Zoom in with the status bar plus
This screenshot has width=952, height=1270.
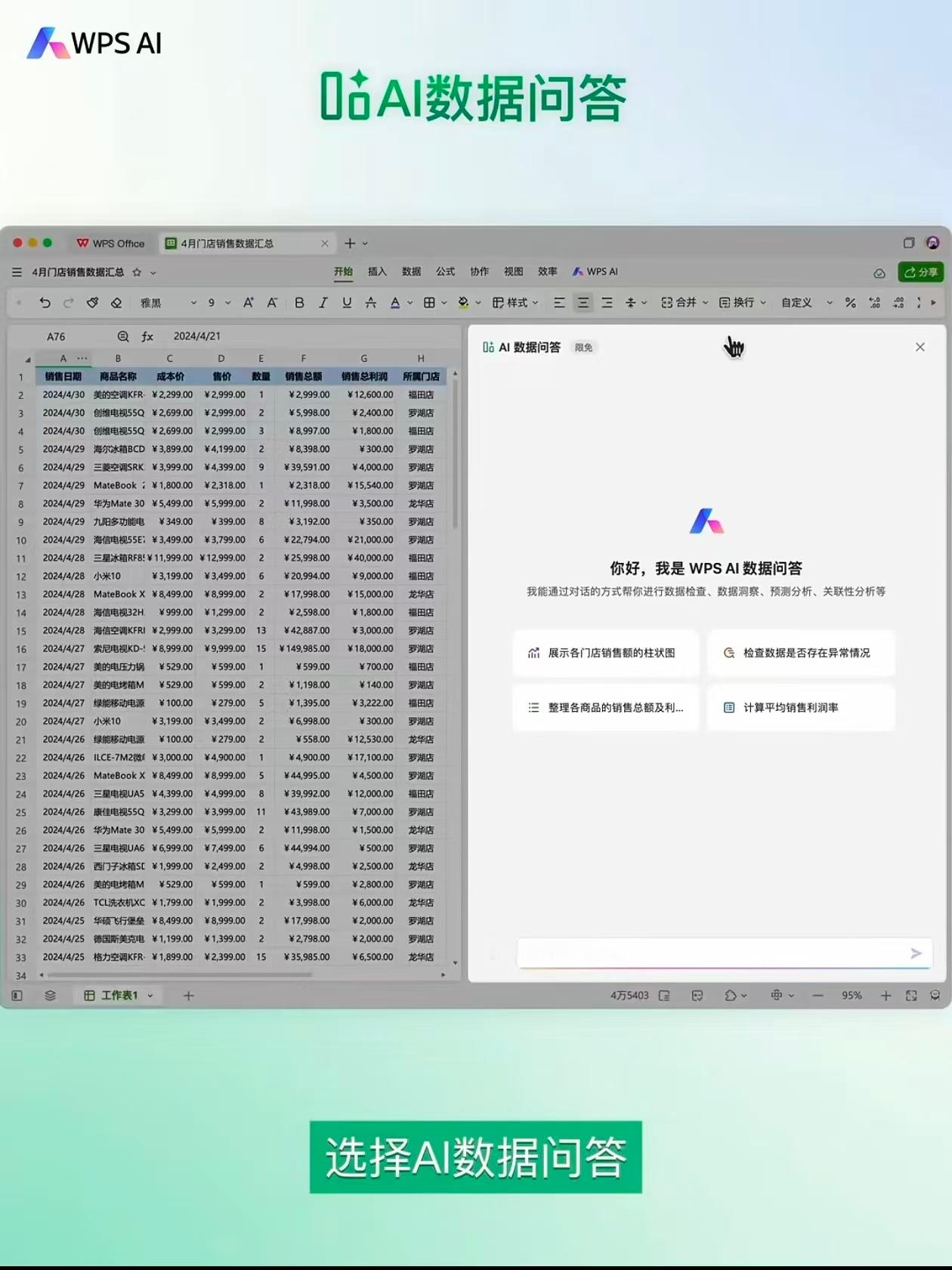point(886,996)
